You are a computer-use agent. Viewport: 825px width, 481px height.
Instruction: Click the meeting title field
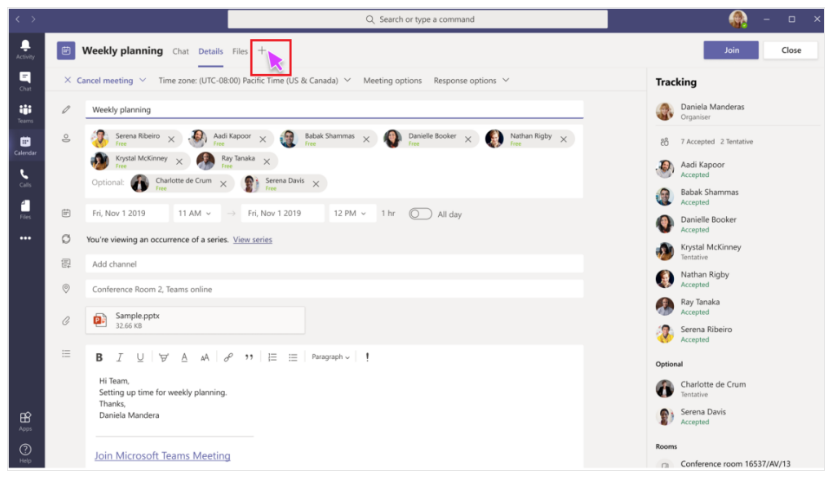coord(335,109)
